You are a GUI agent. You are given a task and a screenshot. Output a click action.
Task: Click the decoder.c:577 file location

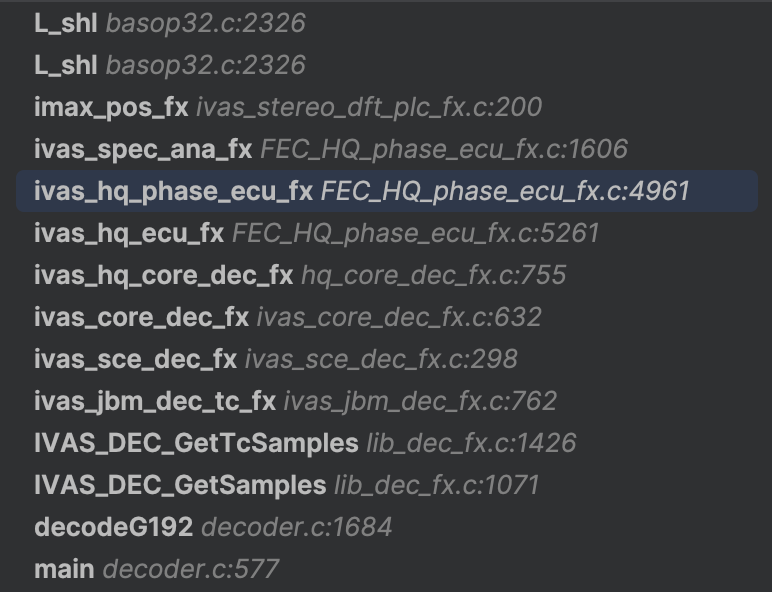[x=191, y=569]
